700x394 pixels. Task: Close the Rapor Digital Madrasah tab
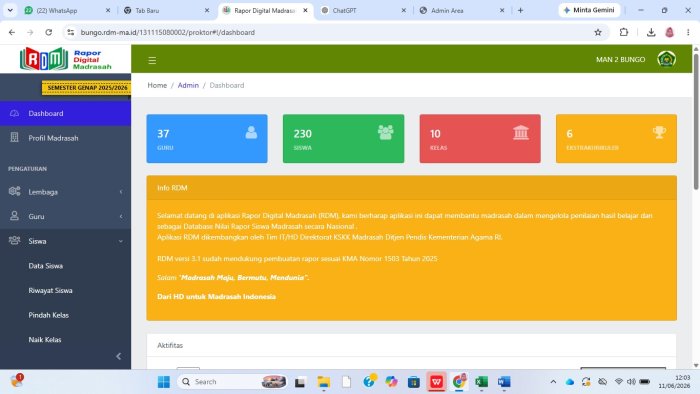click(x=305, y=10)
